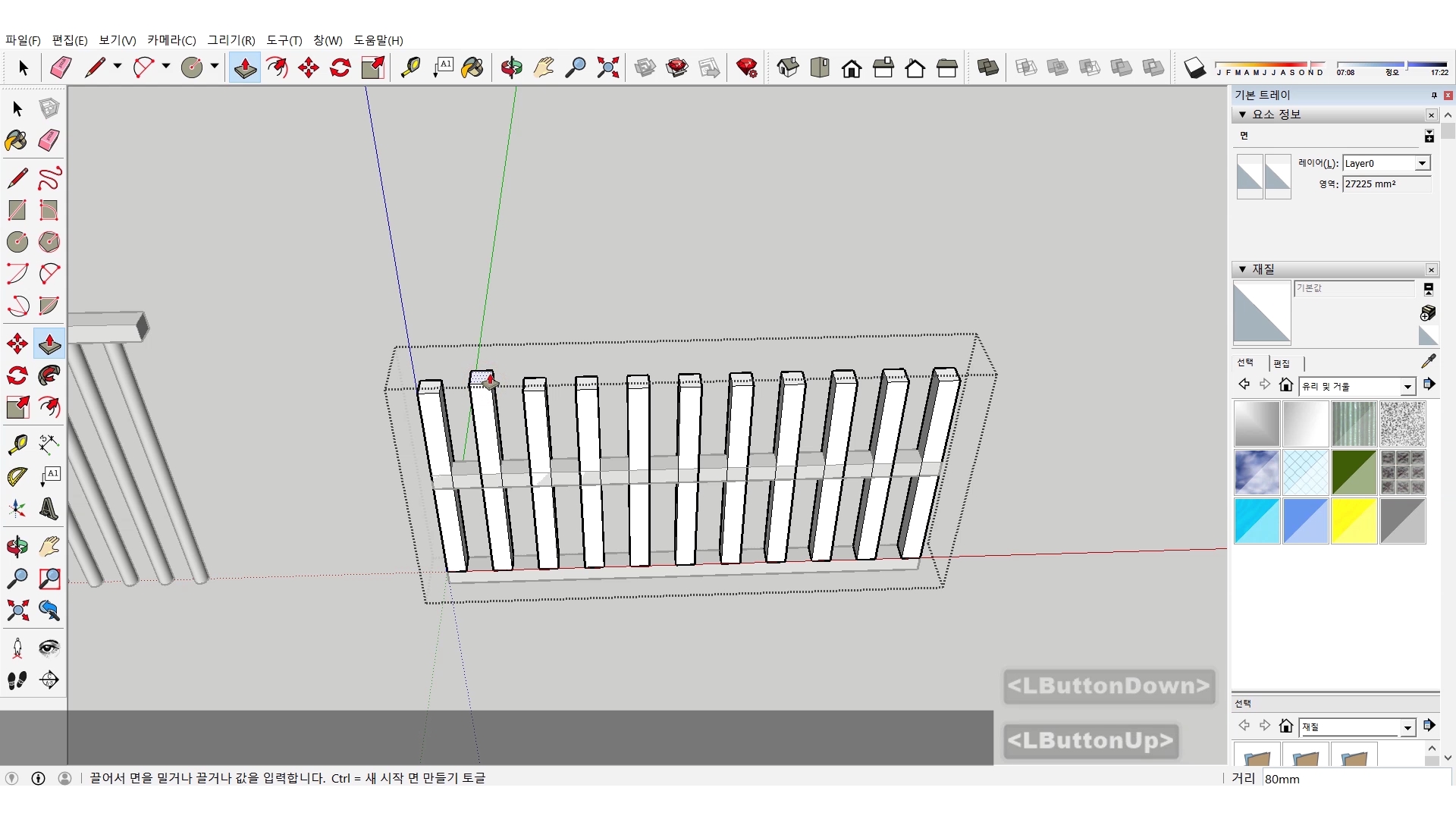This screenshot has width=1456, height=819.
Task: Switch to Iso view house icon
Action: click(788, 67)
